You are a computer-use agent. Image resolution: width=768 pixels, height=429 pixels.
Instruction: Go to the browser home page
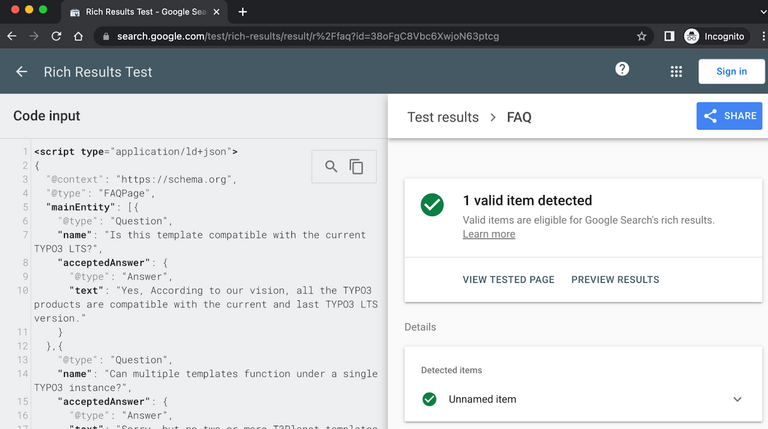pyautogui.click(x=78, y=36)
